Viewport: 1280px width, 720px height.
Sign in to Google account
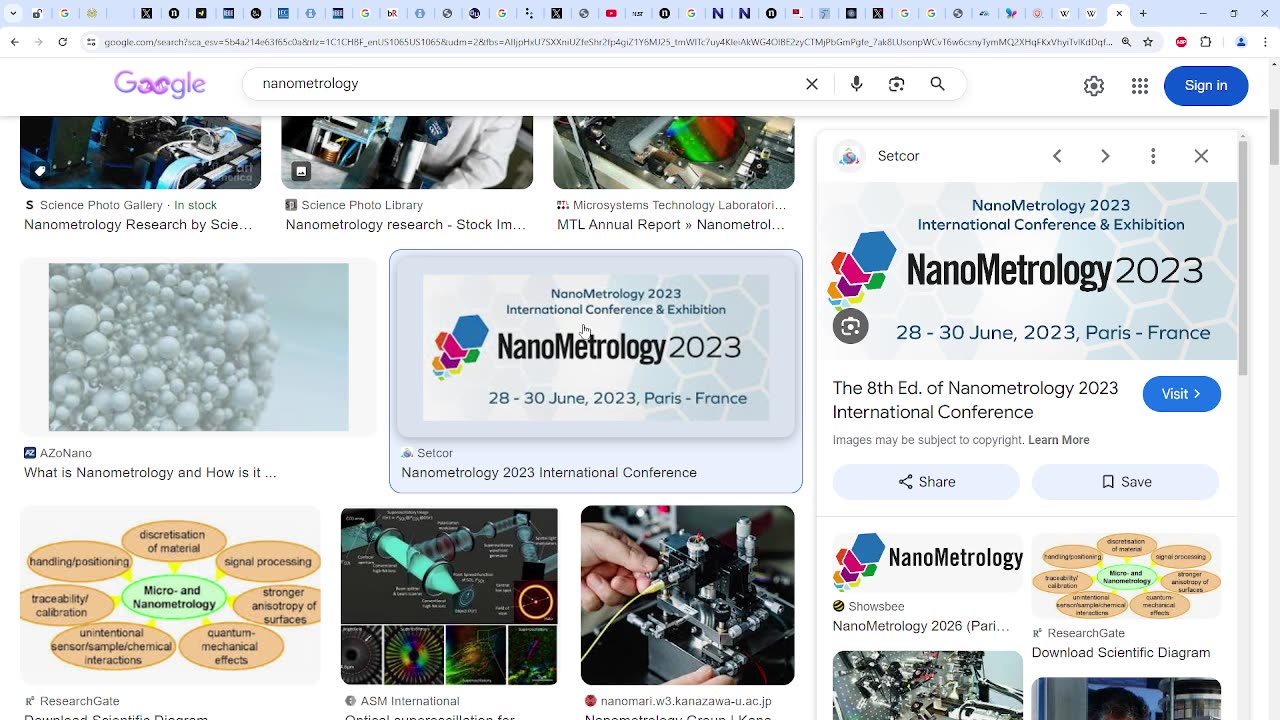pyautogui.click(x=1206, y=86)
